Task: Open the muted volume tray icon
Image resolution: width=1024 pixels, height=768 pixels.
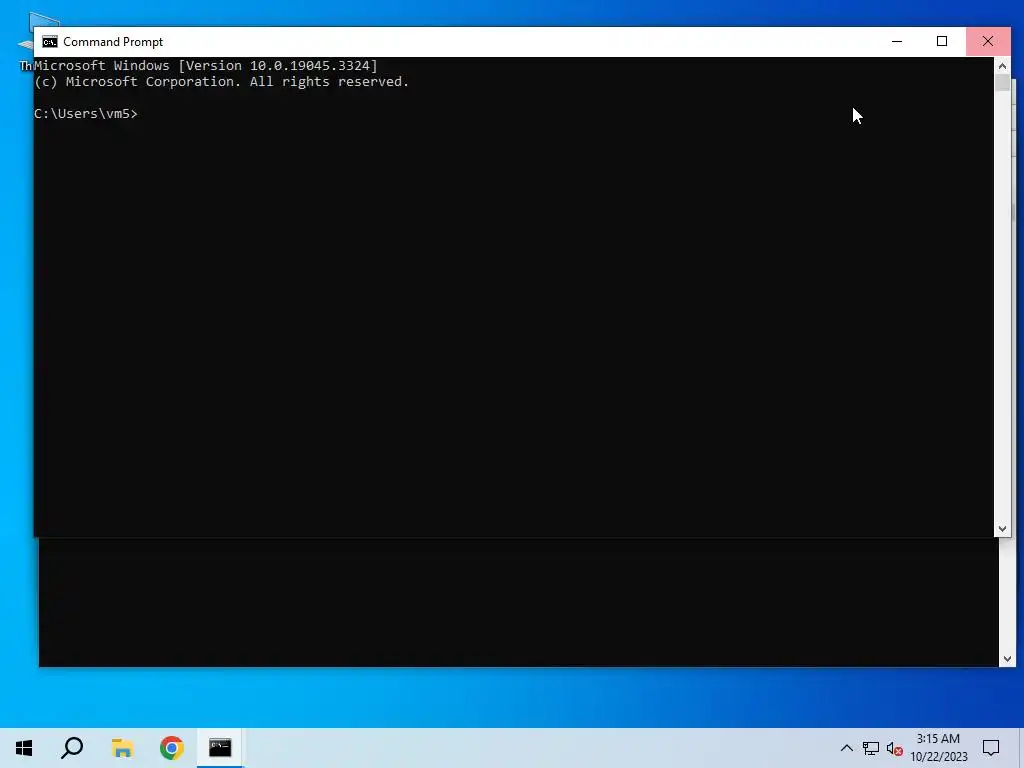Action: (895, 748)
